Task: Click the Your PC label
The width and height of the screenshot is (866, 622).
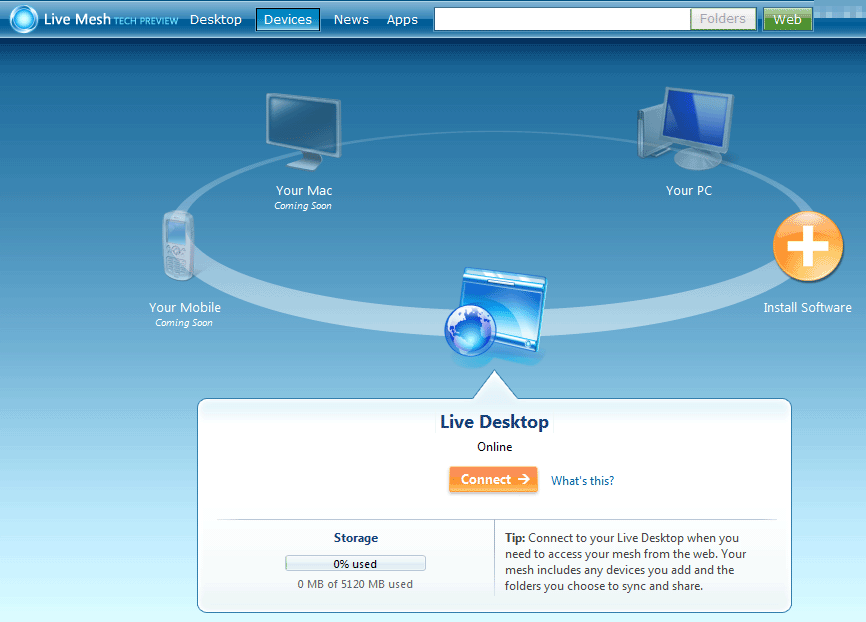Action: (689, 191)
